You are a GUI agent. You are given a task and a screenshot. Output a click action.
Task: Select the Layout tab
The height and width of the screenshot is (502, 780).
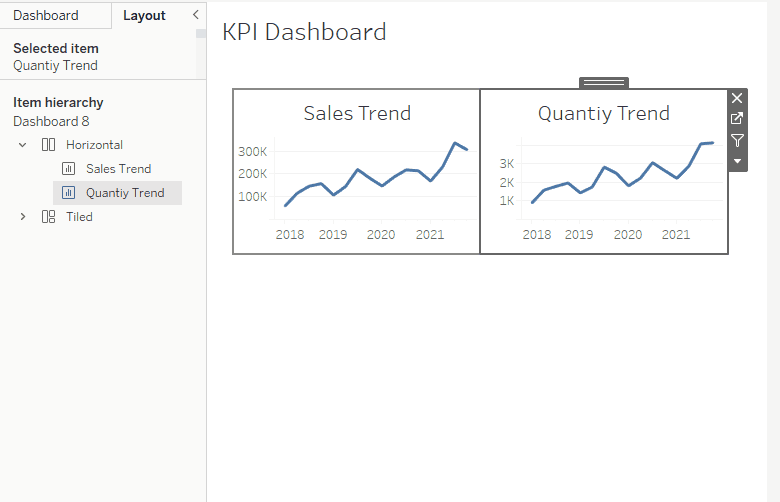tap(144, 15)
